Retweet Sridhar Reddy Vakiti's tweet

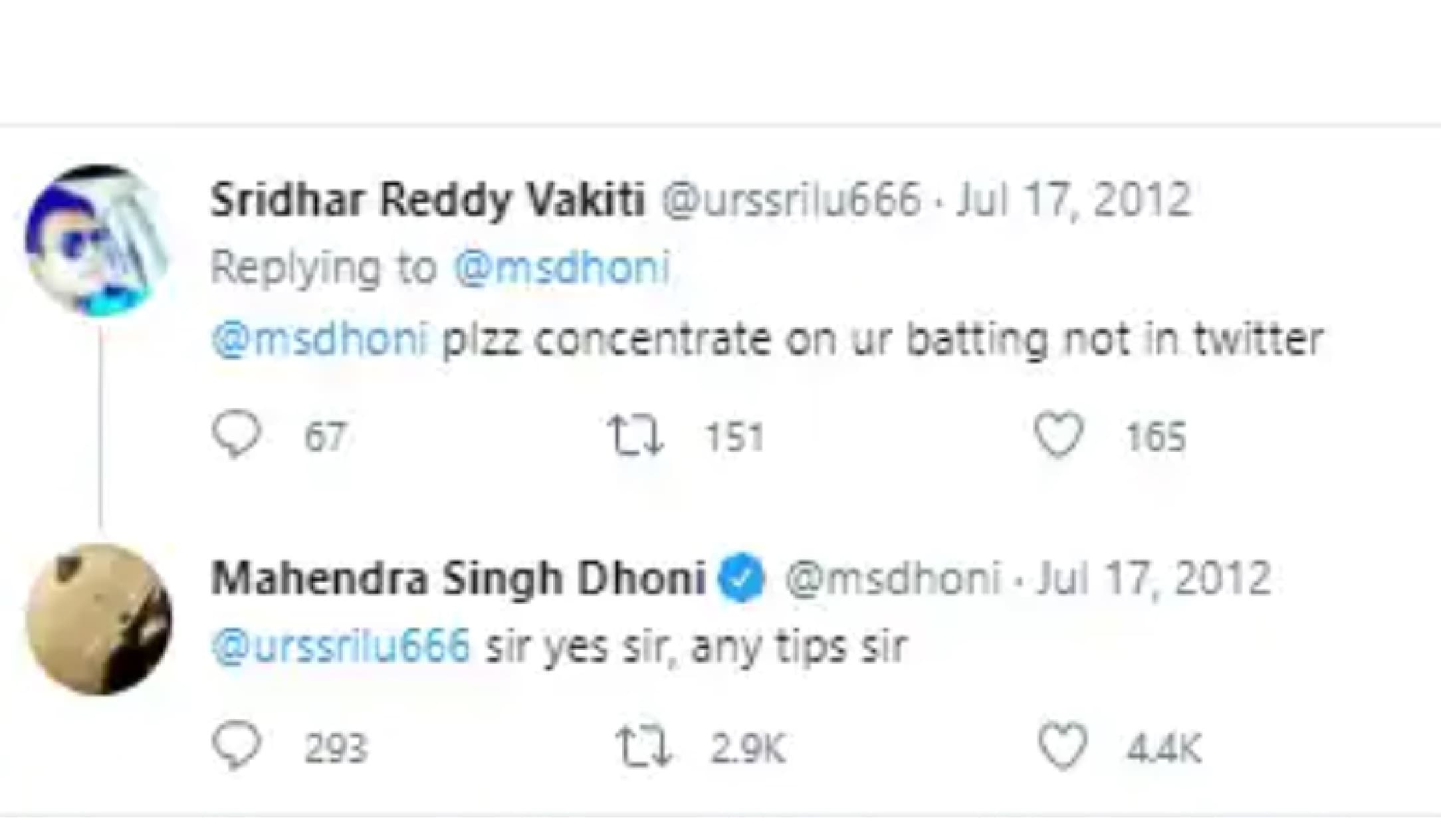tap(637, 436)
